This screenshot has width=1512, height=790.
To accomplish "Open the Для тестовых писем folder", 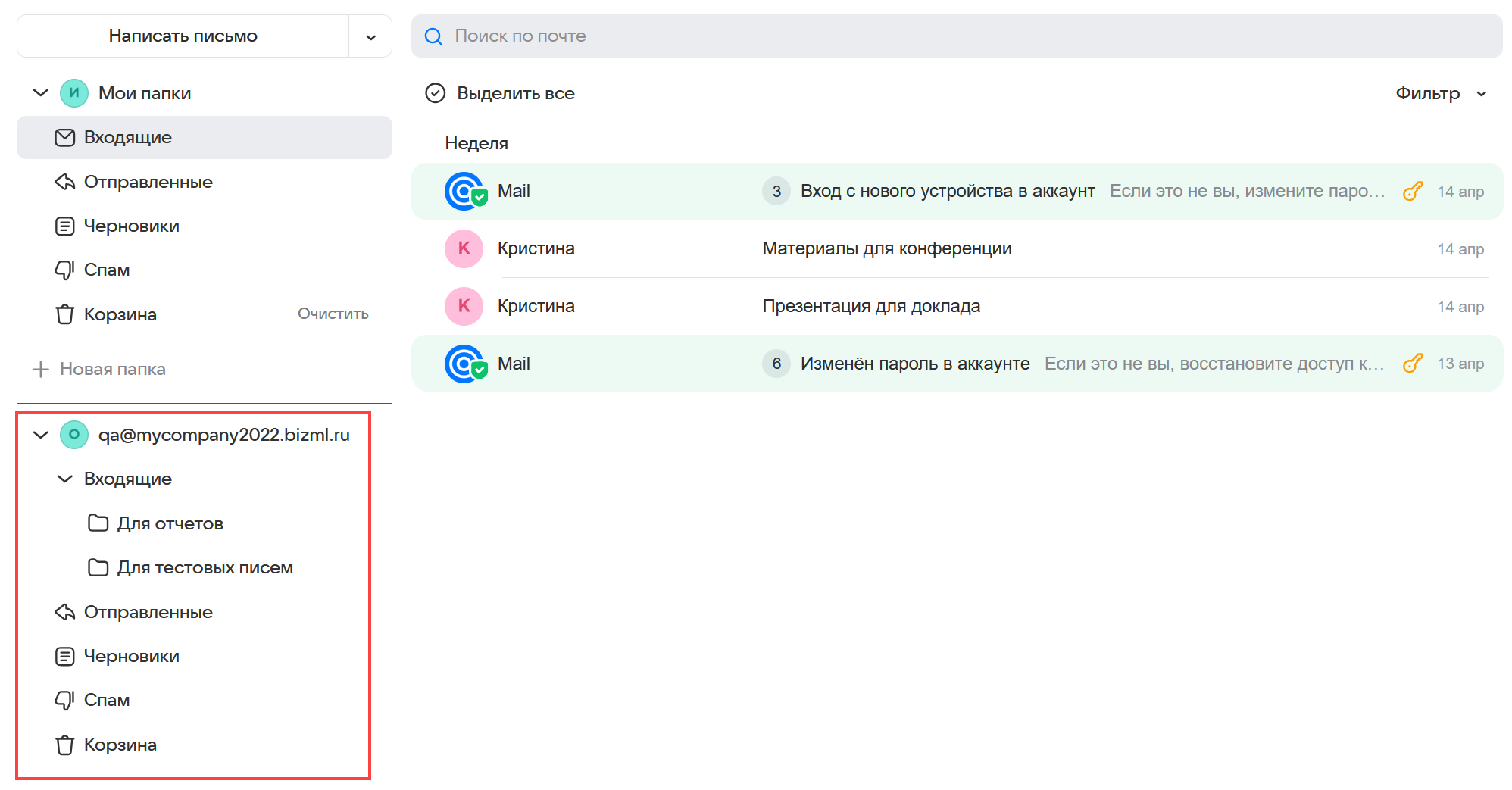I will click(205, 568).
